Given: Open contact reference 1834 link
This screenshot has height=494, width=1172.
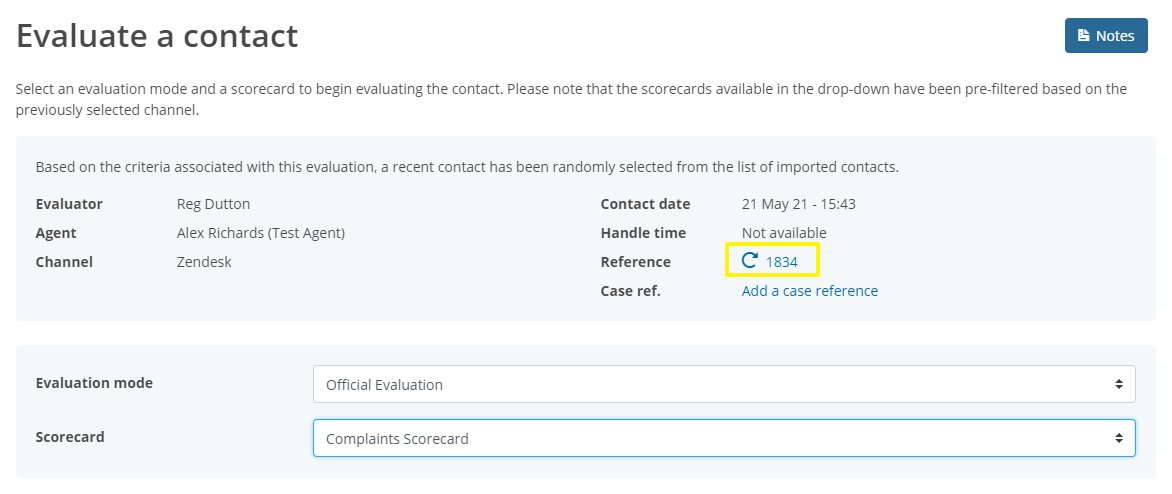Looking at the screenshot, I should point(781,262).
